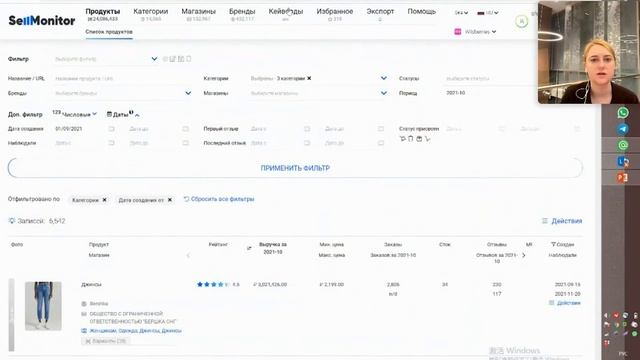640x360 pixels.
Task: Expand the Бренды dropdown
Action: [x=188, y=93]
